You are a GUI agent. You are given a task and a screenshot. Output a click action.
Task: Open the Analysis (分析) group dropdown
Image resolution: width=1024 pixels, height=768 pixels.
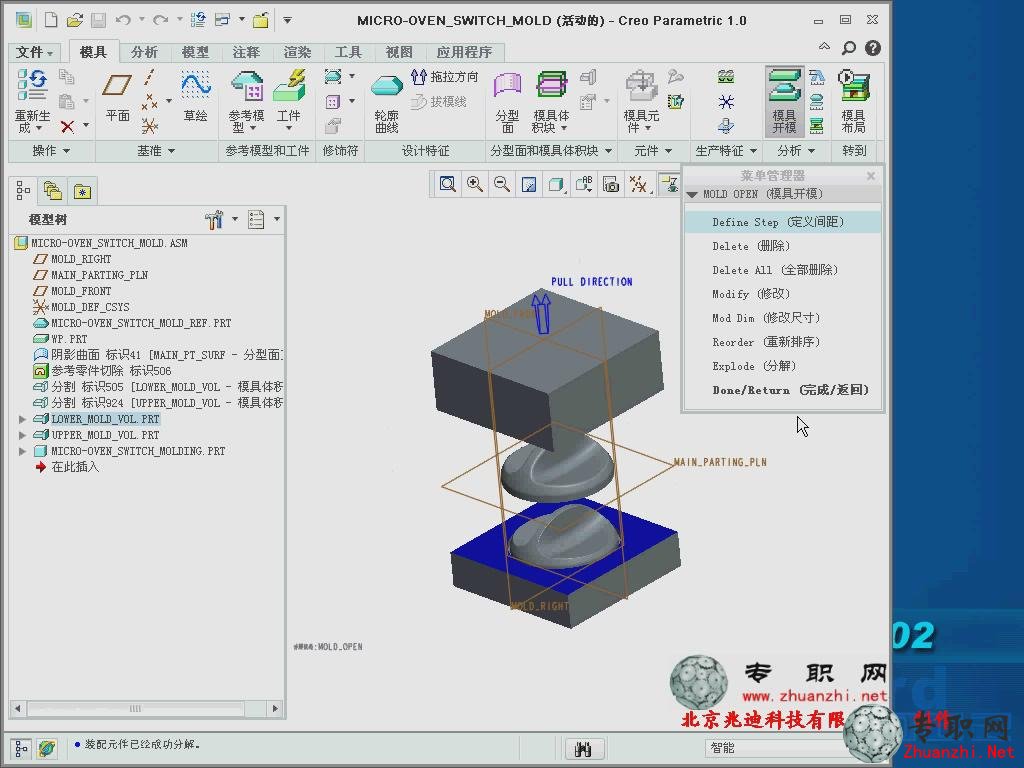tap(795, 151)
